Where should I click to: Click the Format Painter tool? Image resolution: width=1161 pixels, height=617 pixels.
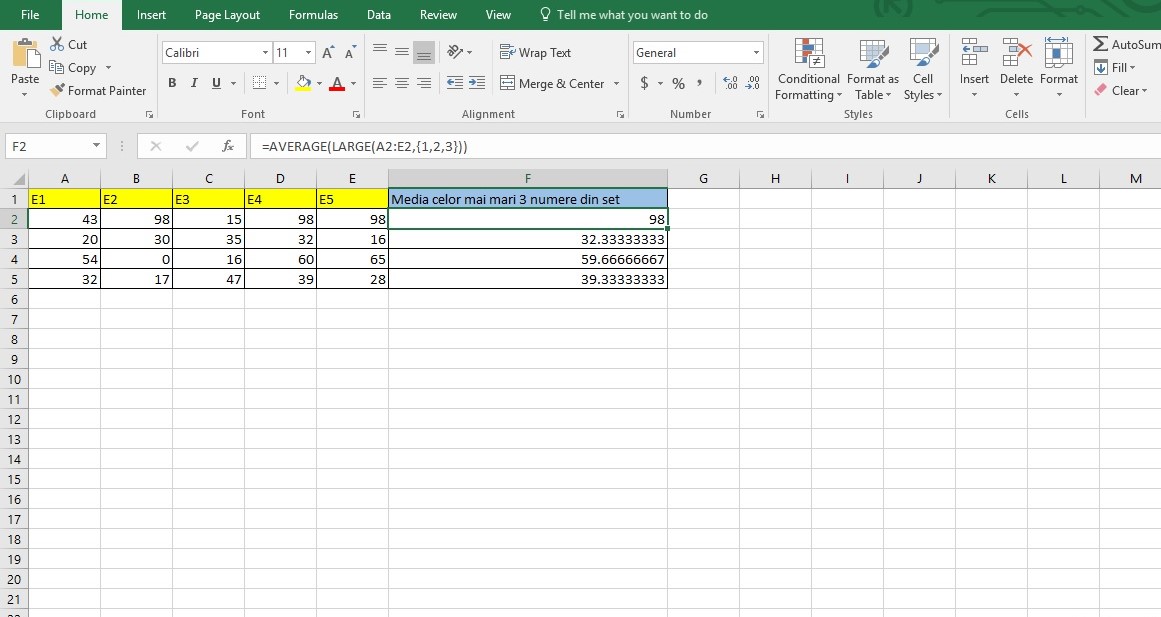(98, 90)
